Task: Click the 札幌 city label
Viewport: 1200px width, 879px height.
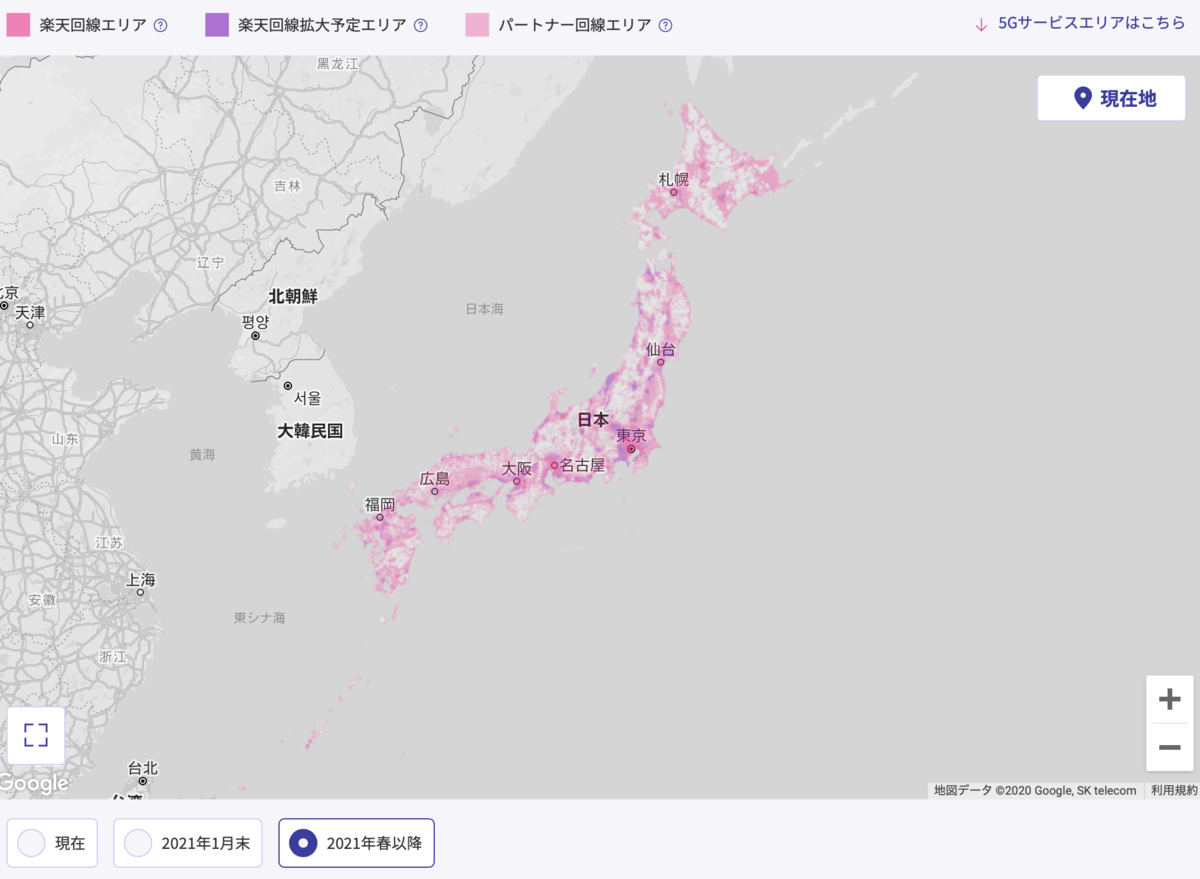Action: coord(673,180)
